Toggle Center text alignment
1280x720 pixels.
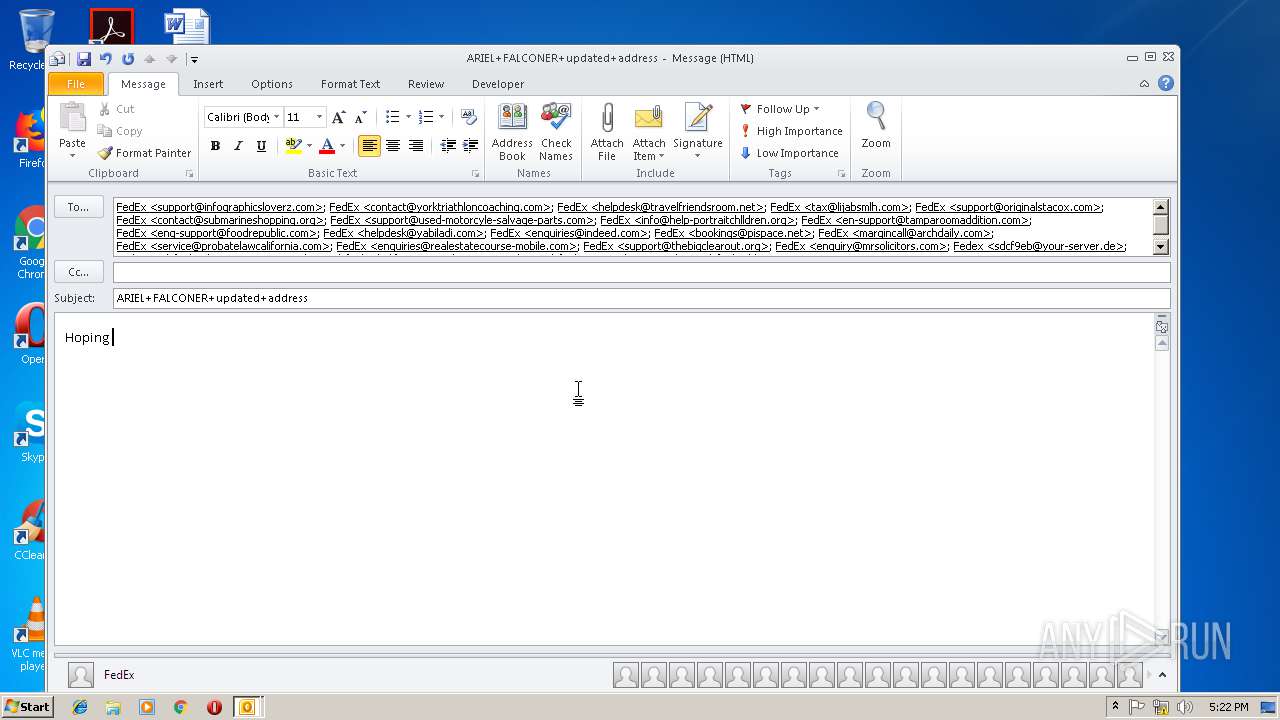click(x=393, y=146)
